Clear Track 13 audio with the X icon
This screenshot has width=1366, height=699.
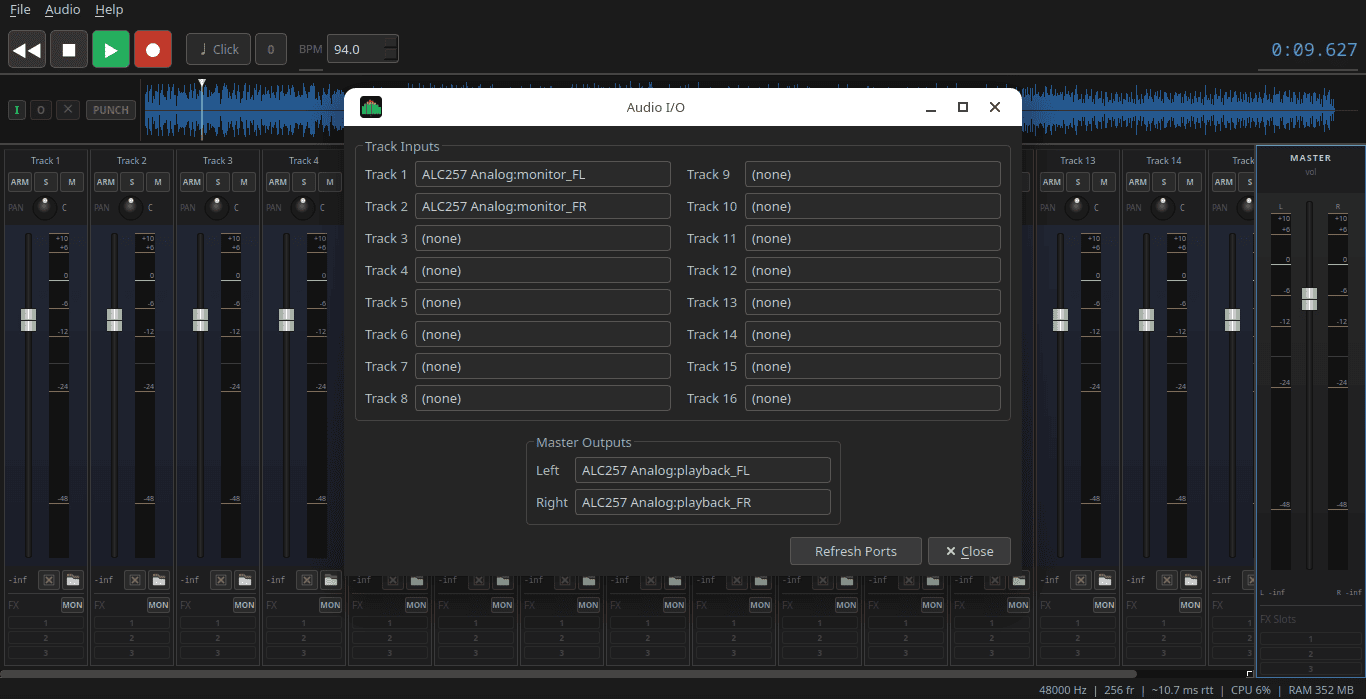click(1080, 580)
